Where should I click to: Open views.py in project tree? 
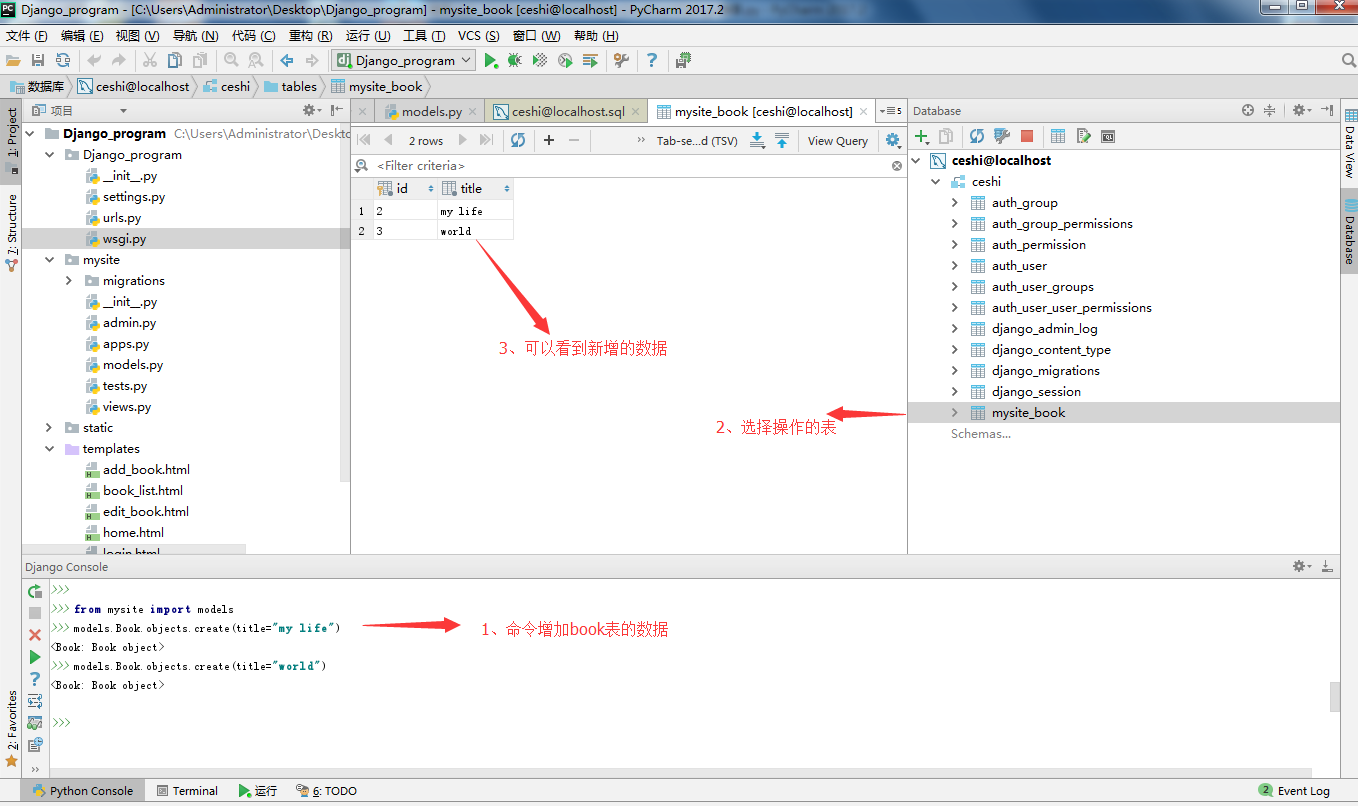coord(127,407)
